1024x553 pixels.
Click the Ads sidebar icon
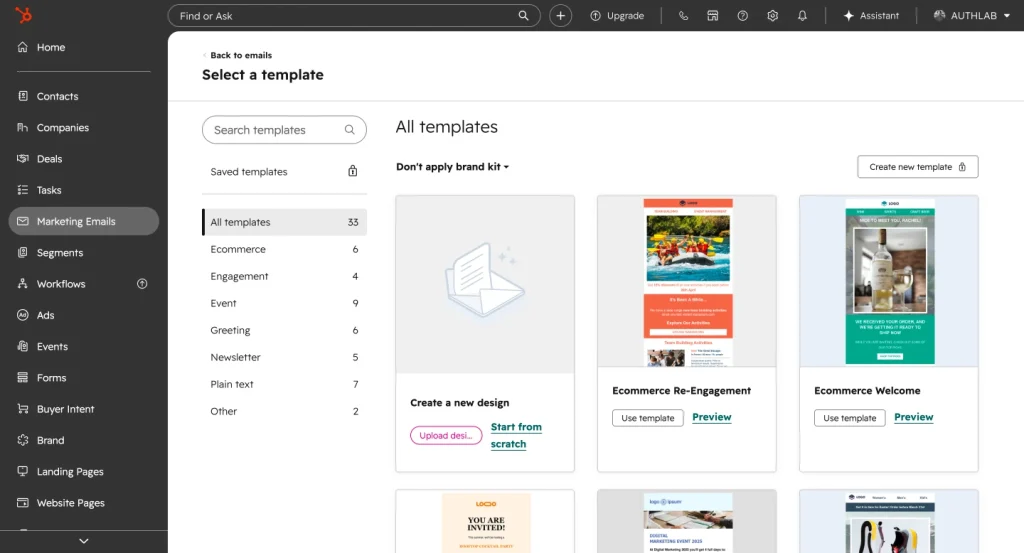(23, 315)
